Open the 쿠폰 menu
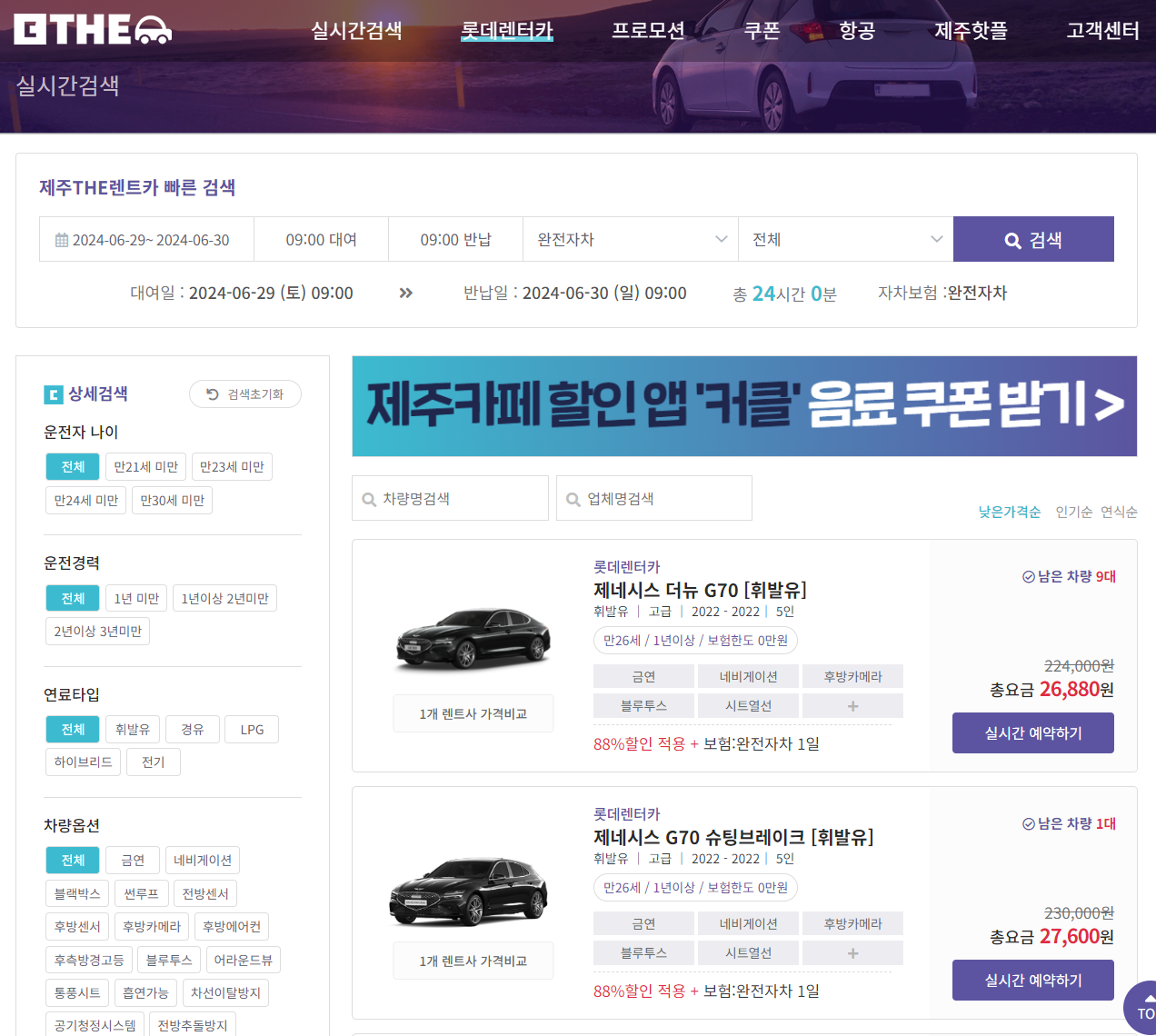The height and width of the screenshot is (1036, 1156). (762, 31)
